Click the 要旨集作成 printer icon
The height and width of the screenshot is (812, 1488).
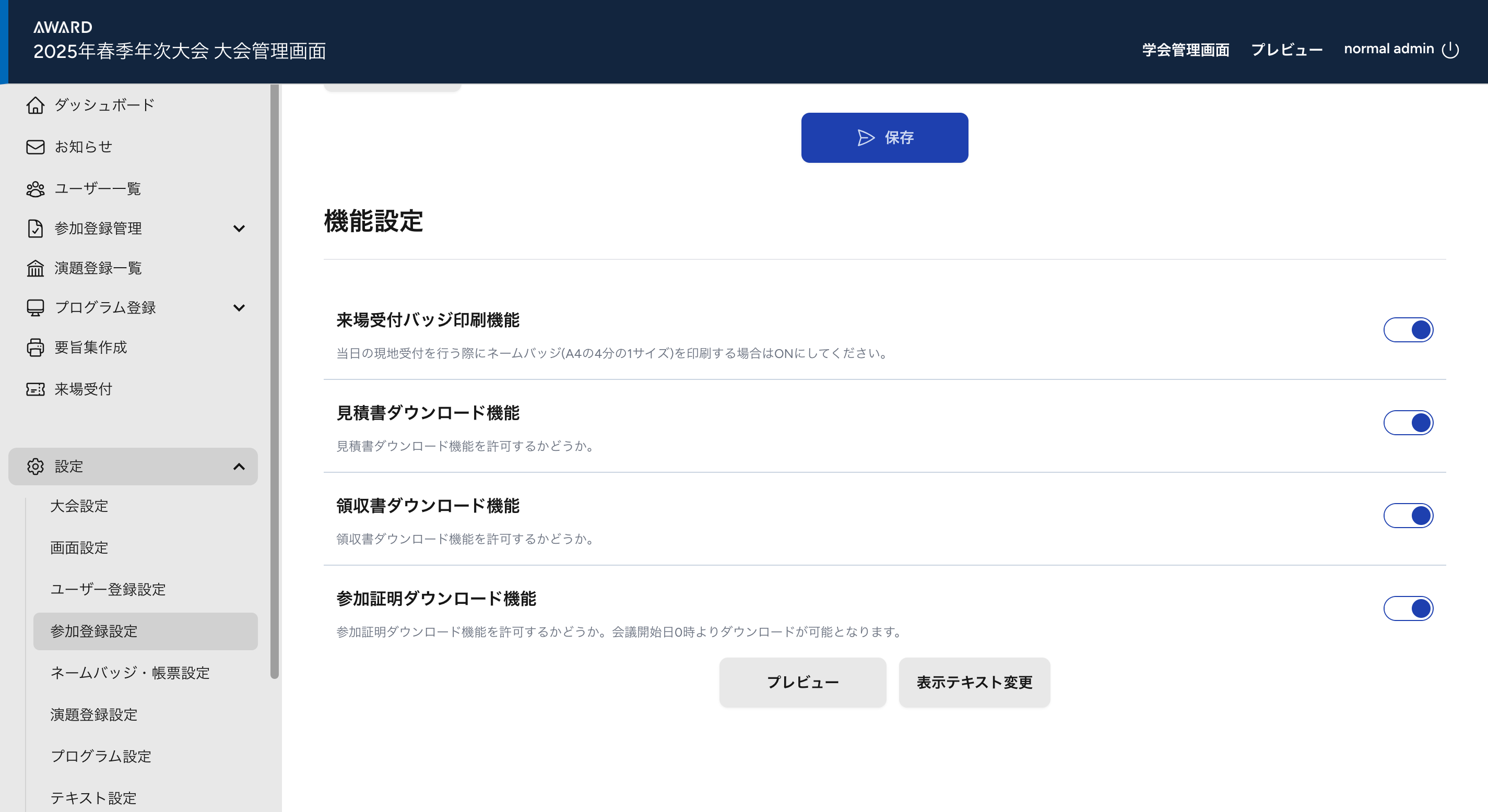[35, 347]
